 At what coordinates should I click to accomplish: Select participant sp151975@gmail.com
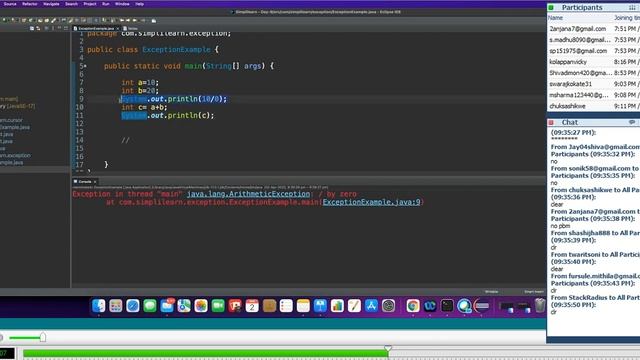(578, 51)
